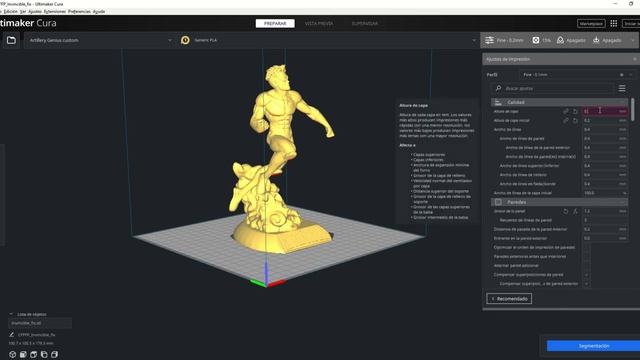The height and width of the screenshot is (360, 640).
Task: Select the right view cube icon
Action: pos(54,354)
